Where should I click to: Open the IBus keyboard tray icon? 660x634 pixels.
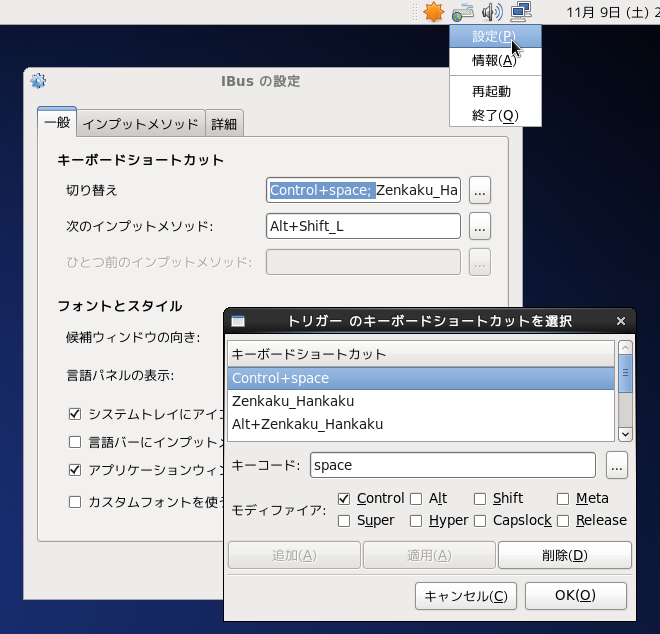tap(463, 12)
